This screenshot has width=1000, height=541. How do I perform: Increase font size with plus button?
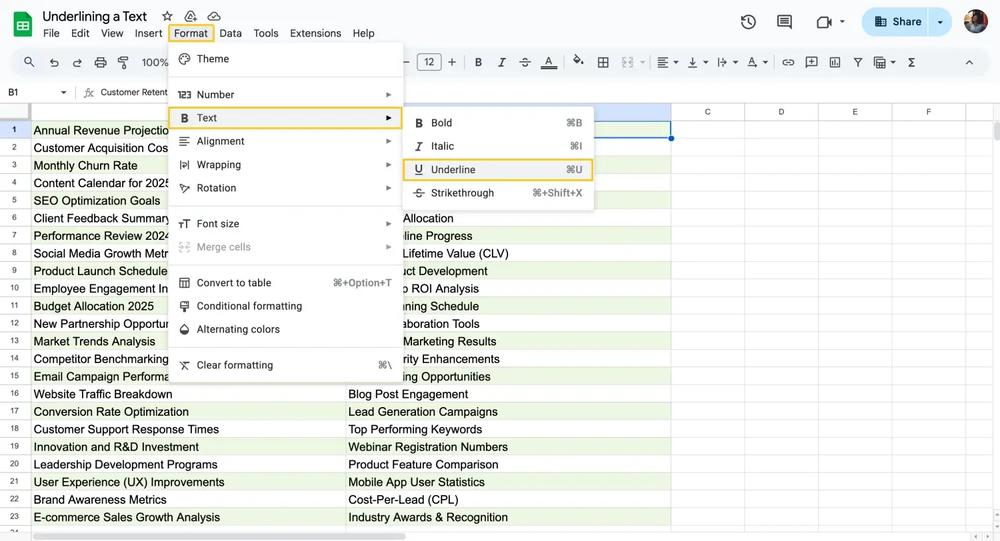coord(452,62)
